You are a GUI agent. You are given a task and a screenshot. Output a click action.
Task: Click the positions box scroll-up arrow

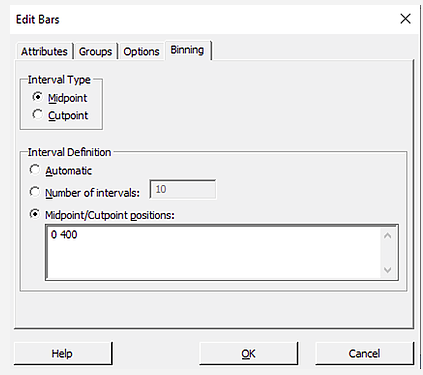point(387,236)
